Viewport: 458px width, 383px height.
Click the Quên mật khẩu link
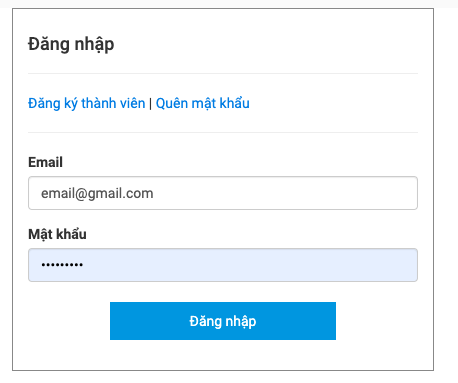203,103
